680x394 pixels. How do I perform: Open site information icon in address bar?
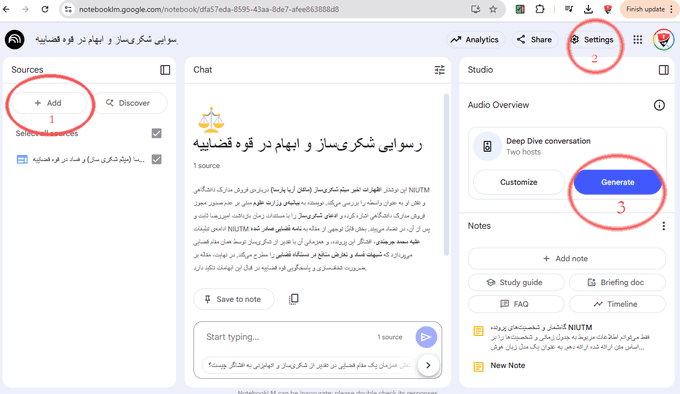[x=68, y=9]
